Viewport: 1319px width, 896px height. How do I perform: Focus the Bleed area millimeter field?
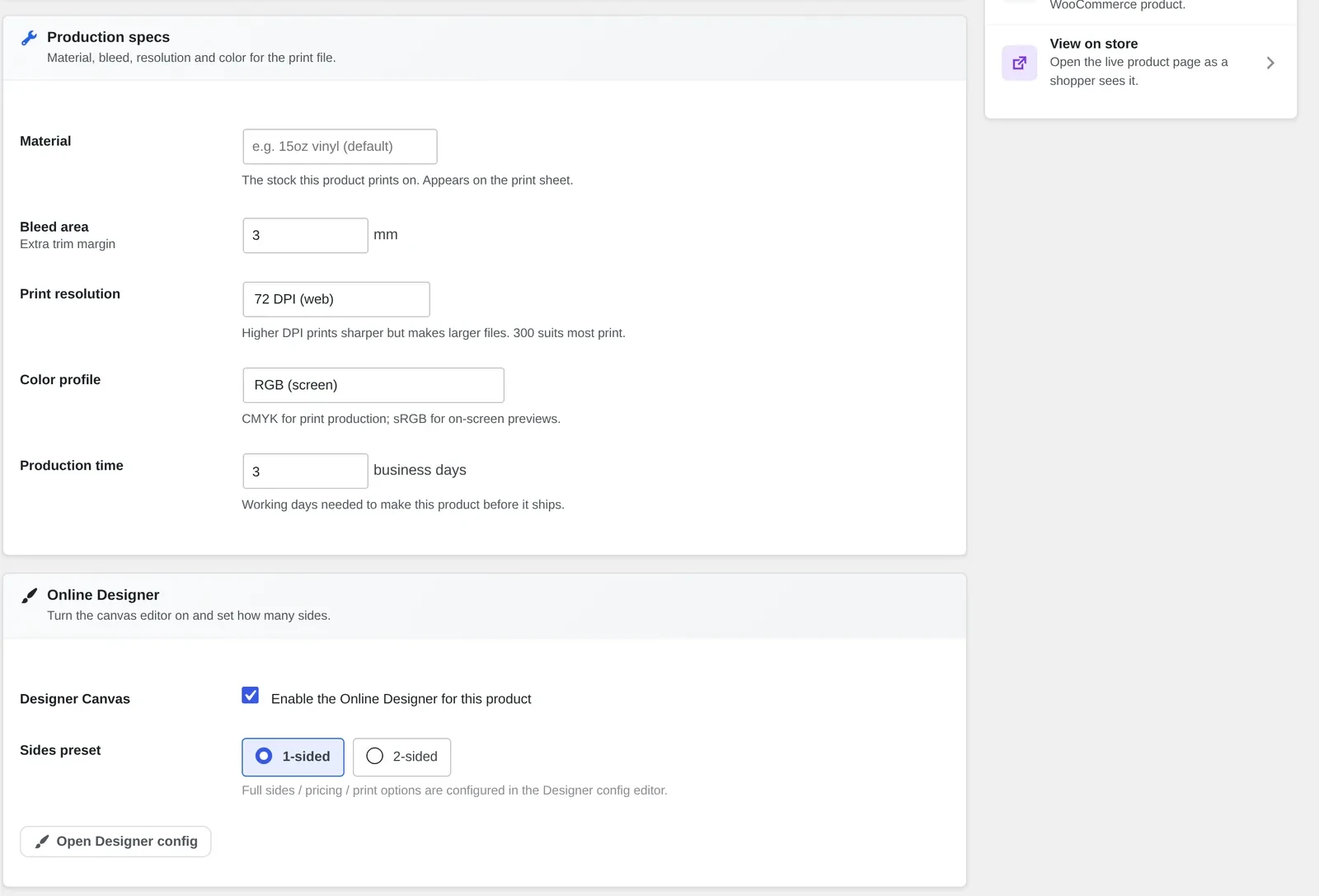305,236
